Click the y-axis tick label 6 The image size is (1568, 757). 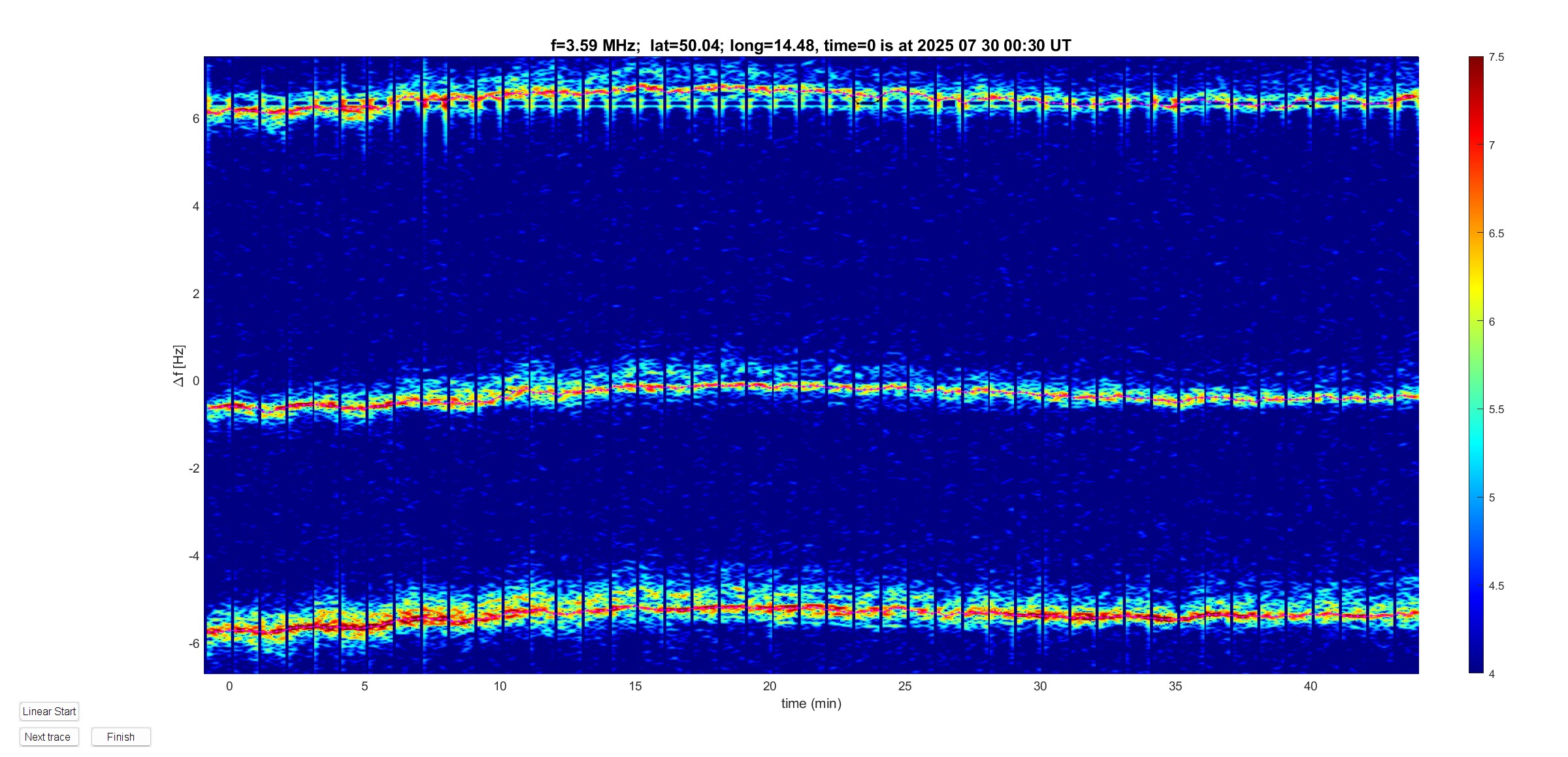tap(195, 118)
